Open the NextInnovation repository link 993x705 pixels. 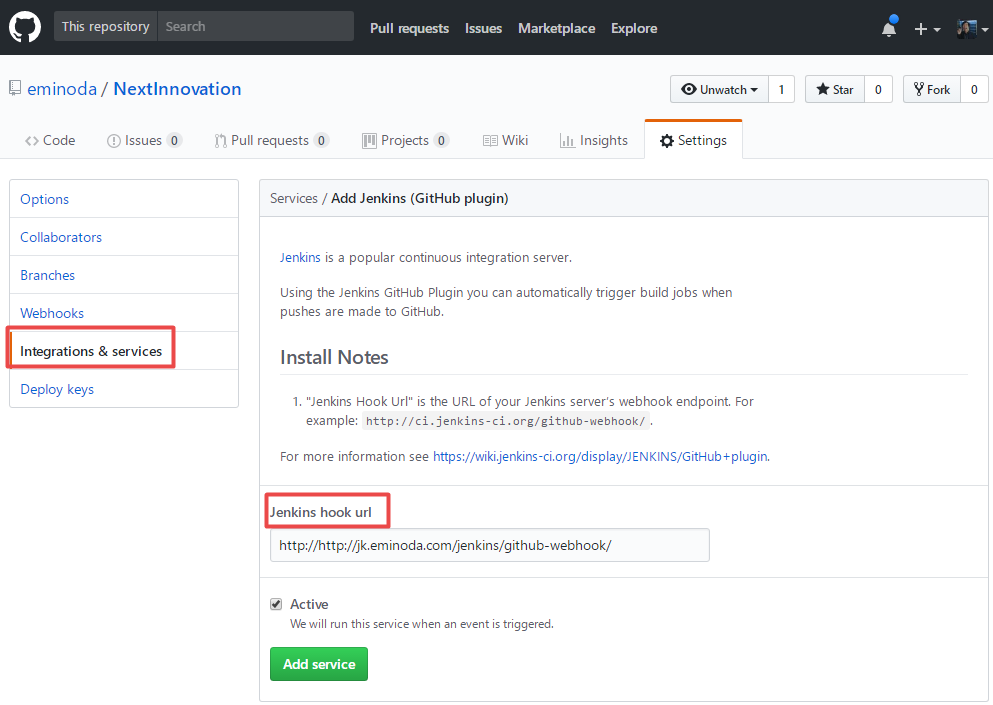coord(177,89)
